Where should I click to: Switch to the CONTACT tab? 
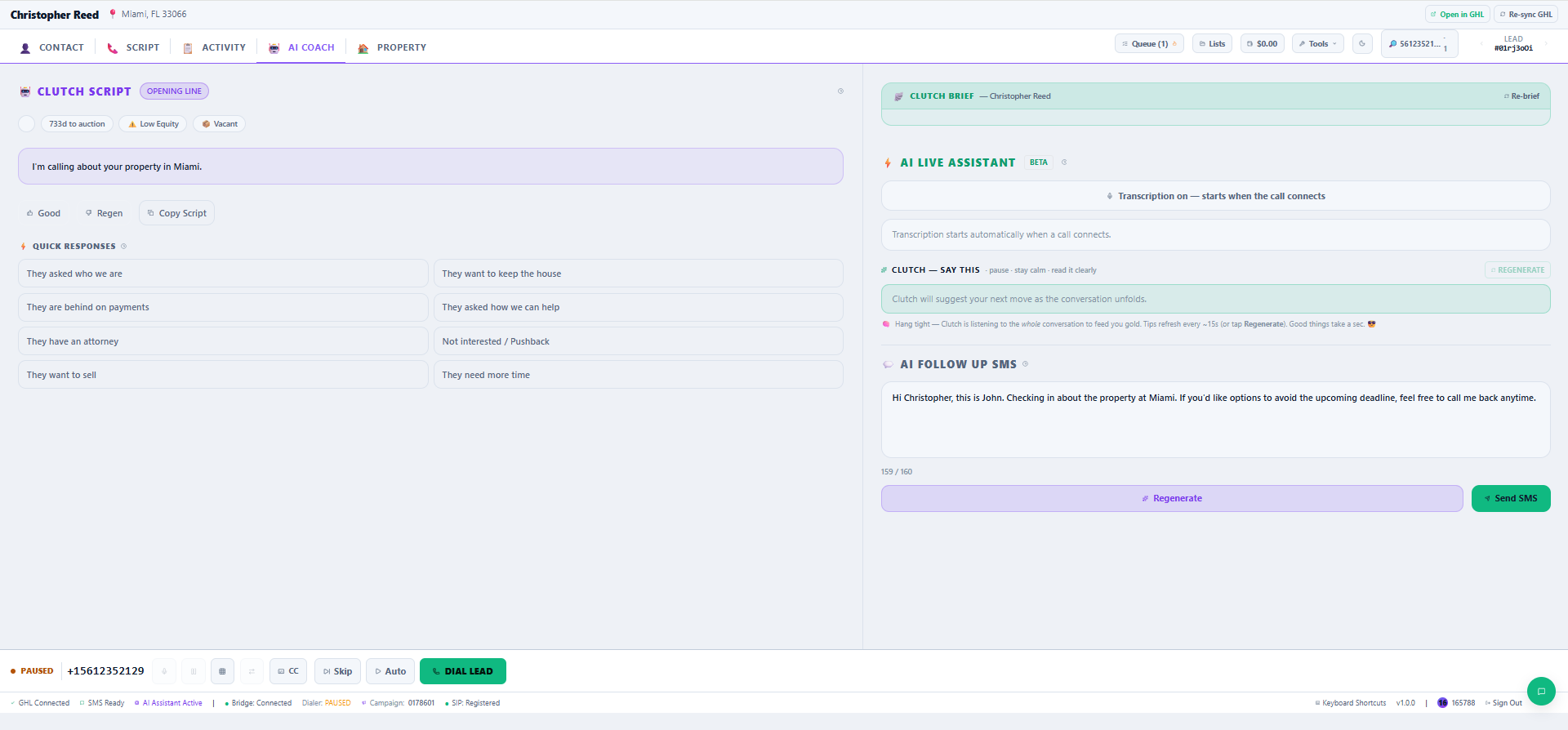tap(52, 47)
